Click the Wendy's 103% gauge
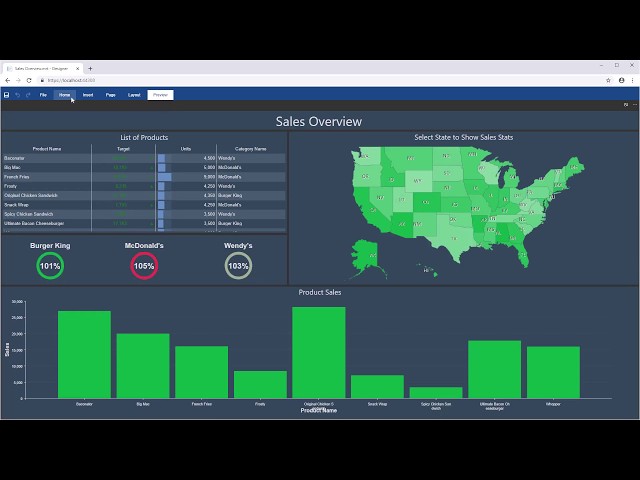Screen dimensions: 640x480 238,266
